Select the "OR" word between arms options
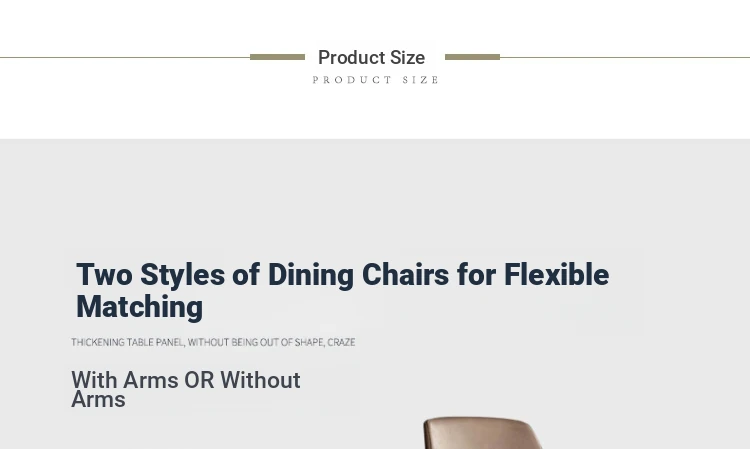This screenshot has height=449, width=750. pos(199,381)
